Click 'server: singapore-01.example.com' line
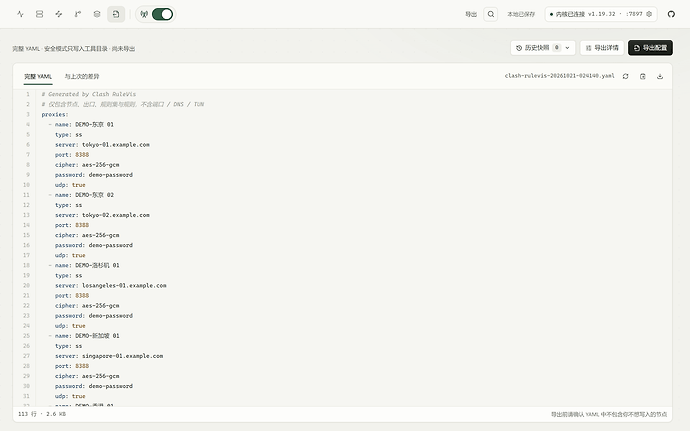The width and height of the screenshot is (690, 431). (109, 356)
